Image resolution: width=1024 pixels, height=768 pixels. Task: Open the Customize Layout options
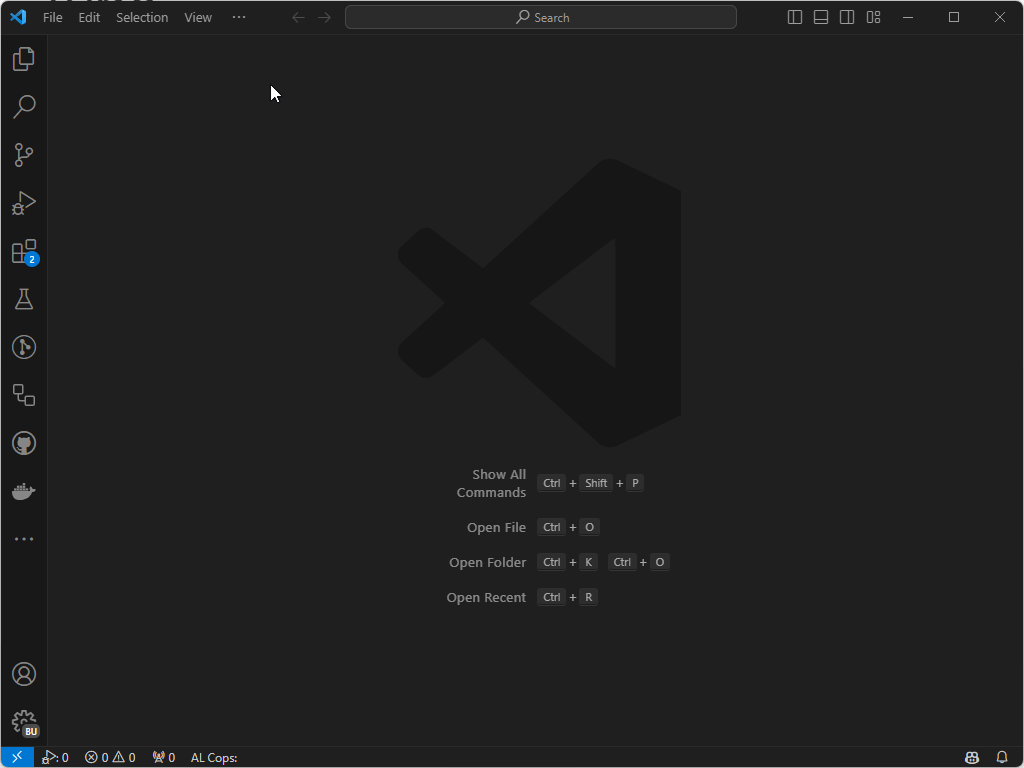click(874, 18)
